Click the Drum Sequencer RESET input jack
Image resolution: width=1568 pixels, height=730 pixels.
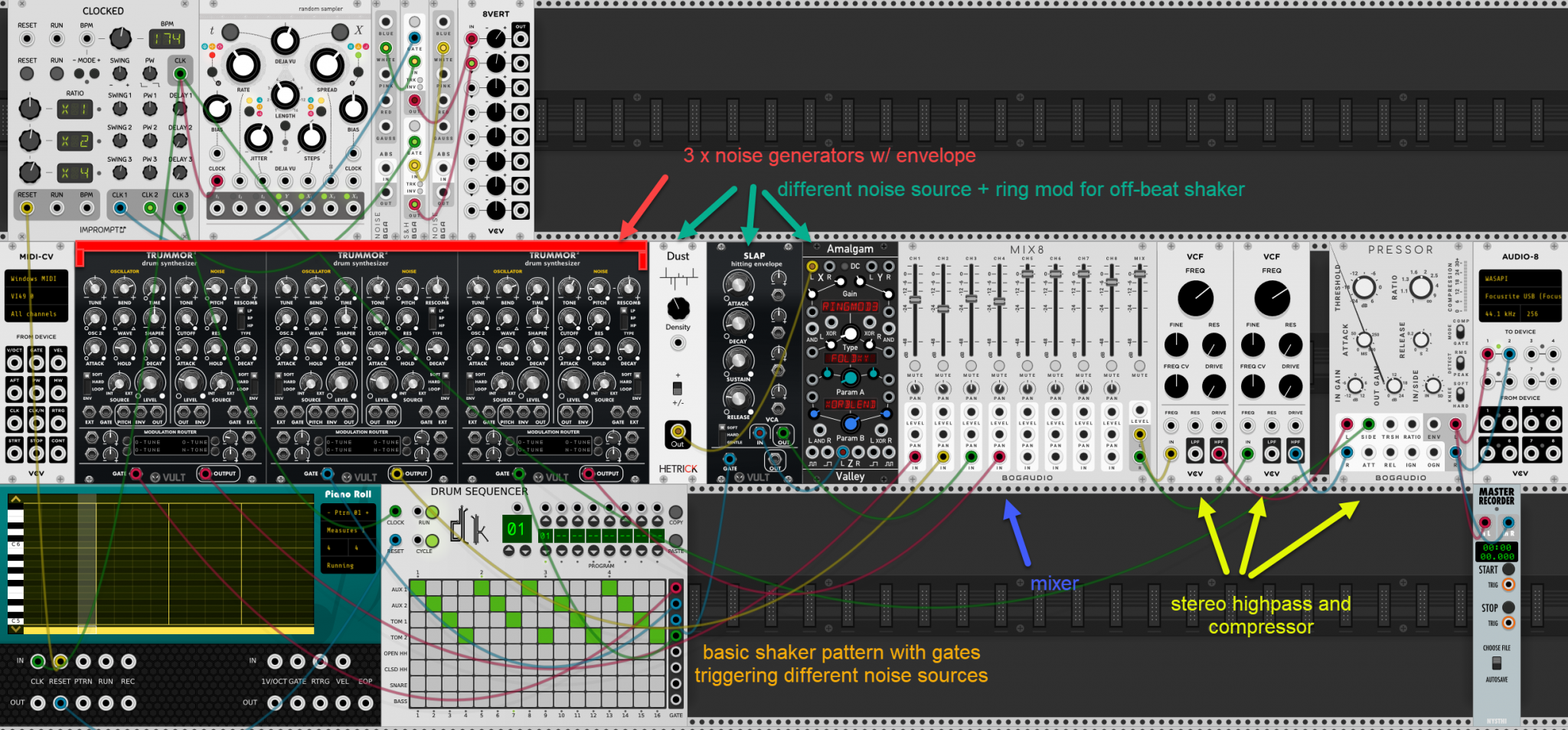[395, 540]
